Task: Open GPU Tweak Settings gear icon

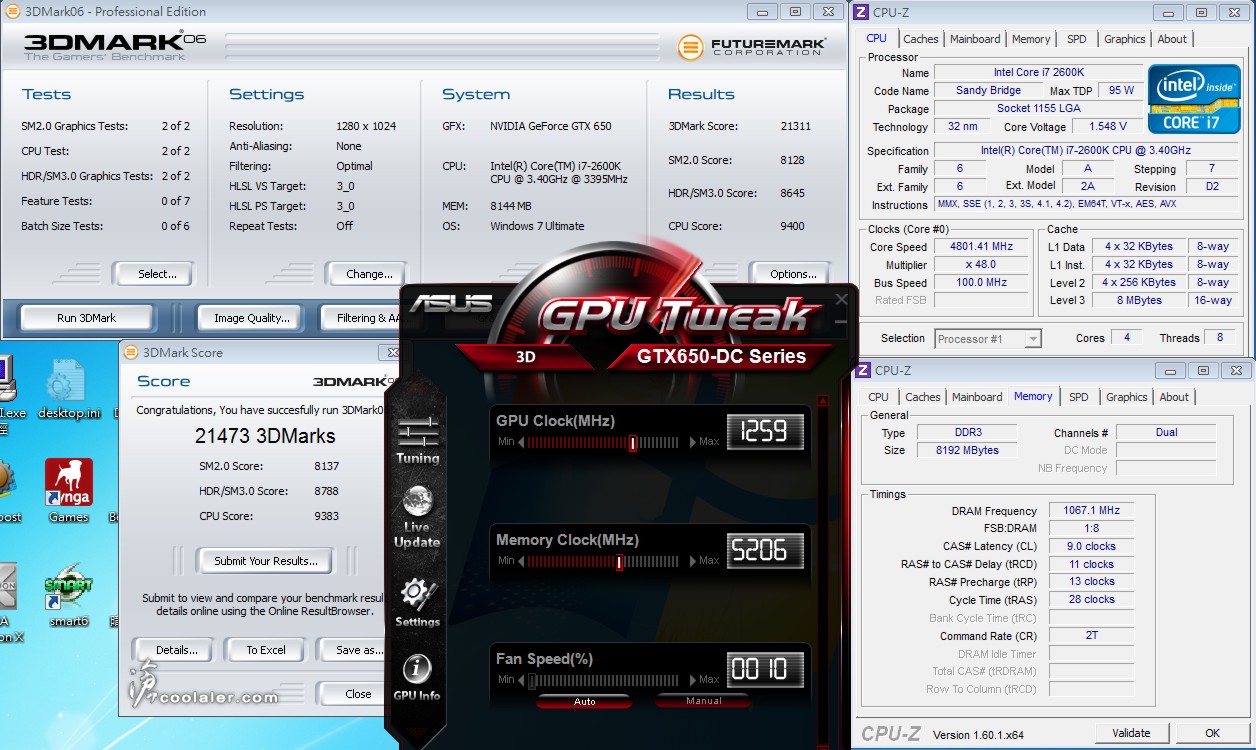Action: 418,602
